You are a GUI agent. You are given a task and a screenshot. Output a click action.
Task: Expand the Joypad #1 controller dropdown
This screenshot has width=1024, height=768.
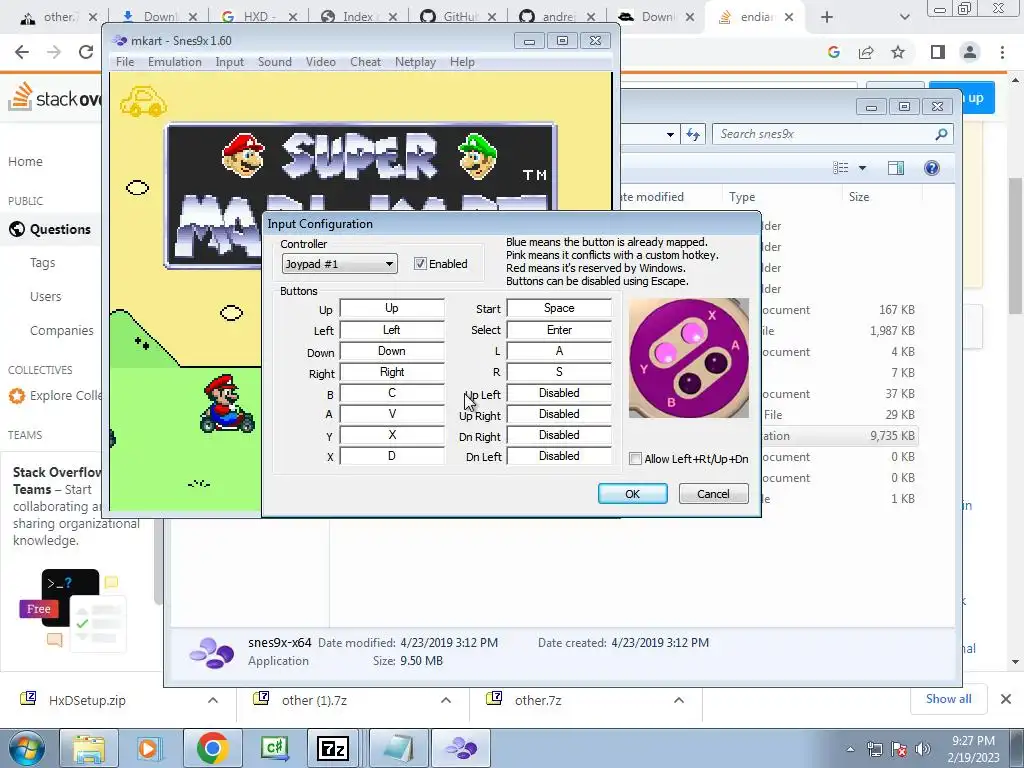tap(339, 264)
